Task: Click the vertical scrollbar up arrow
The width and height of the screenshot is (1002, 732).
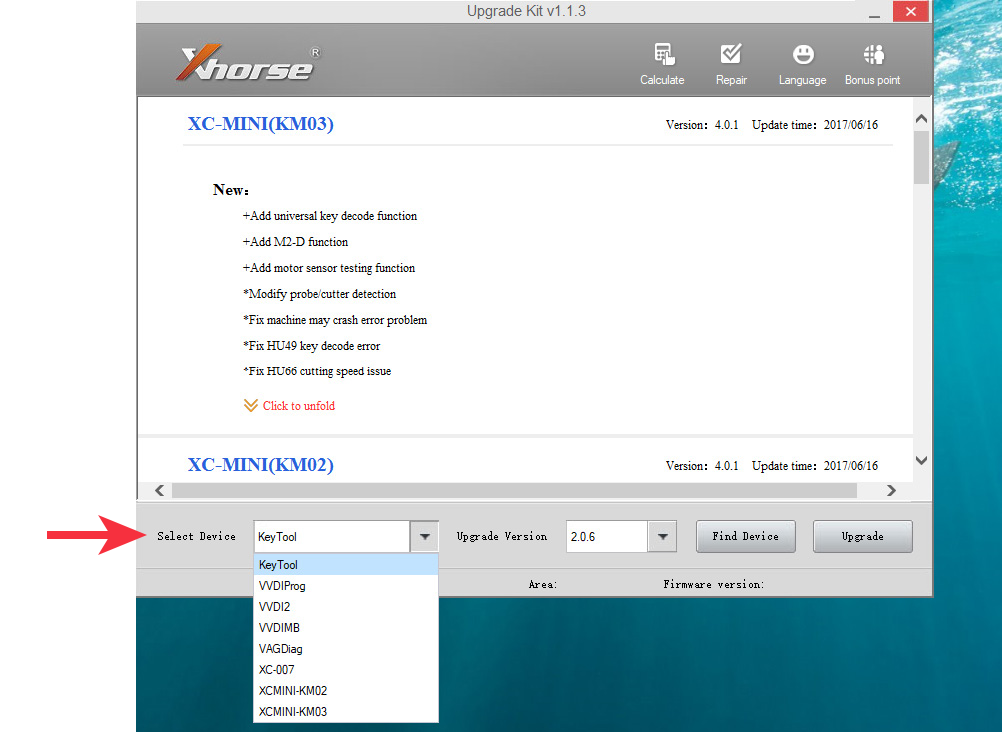Action: point(921,119)
